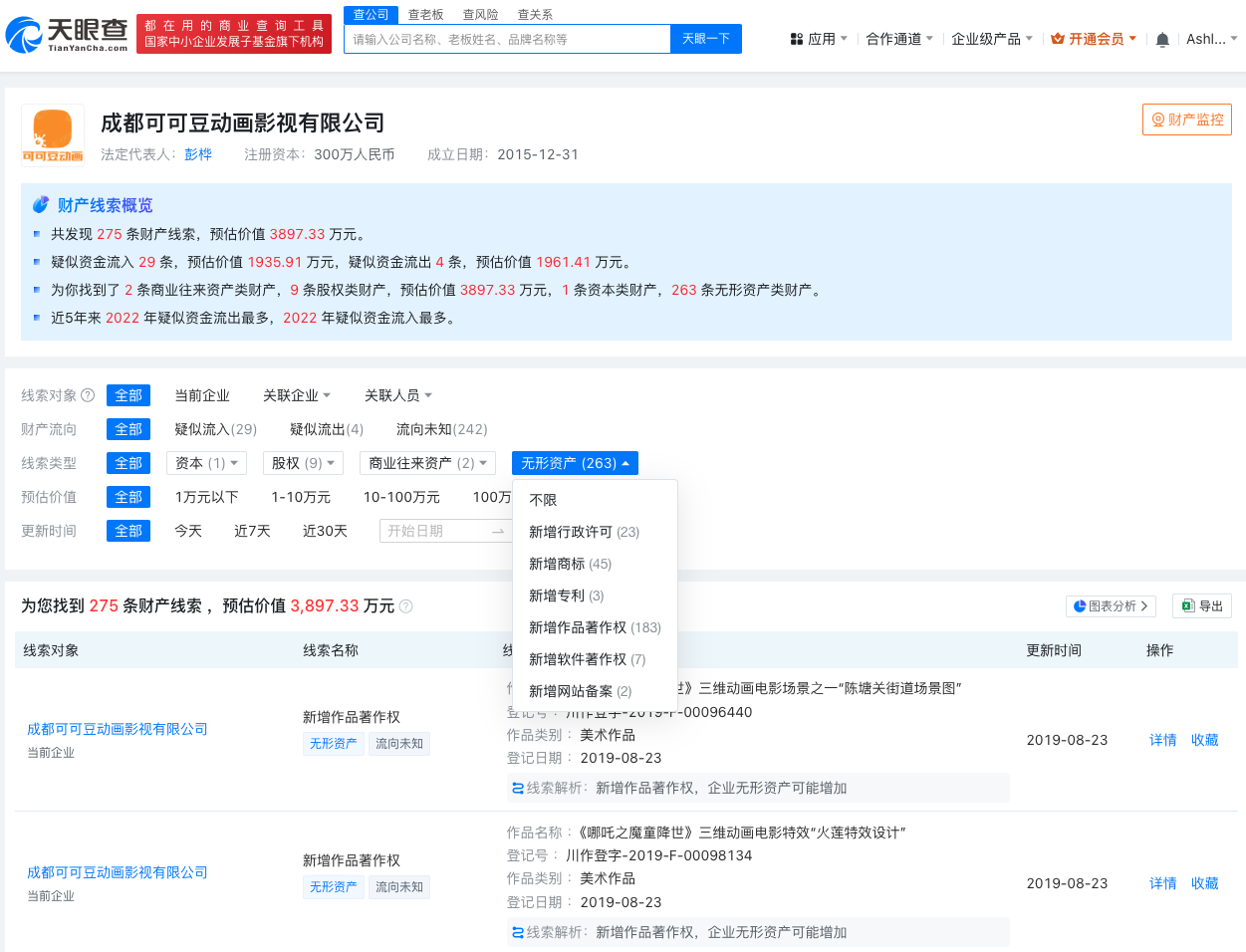
Task: Open 财产监控 monitoring panel
Action: (1186, 119)
